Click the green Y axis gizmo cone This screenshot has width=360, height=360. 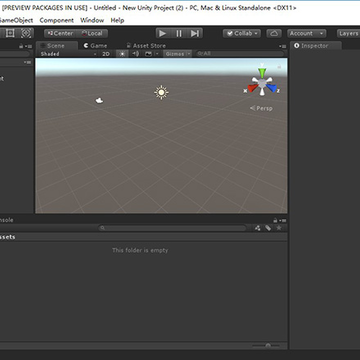point(262,72)
